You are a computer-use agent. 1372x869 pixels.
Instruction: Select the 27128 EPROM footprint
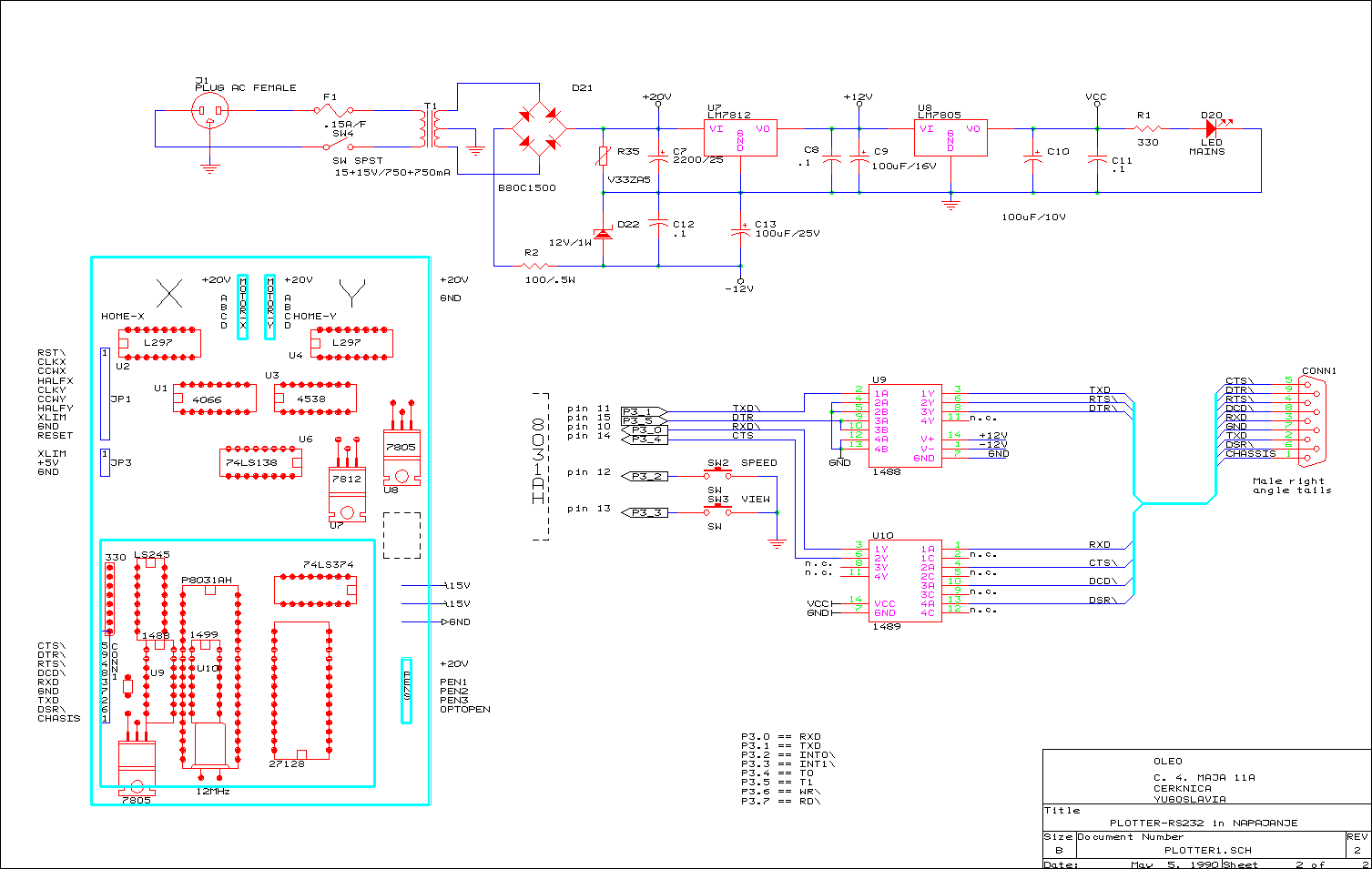click(301, 691)
